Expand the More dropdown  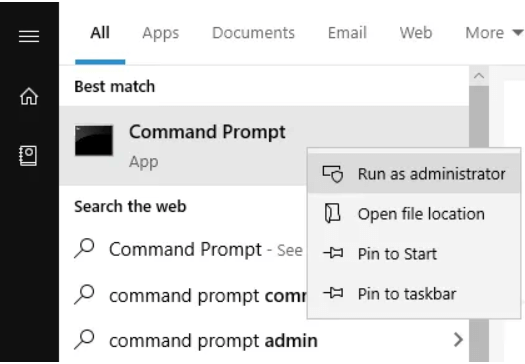(x=494, y=33)
